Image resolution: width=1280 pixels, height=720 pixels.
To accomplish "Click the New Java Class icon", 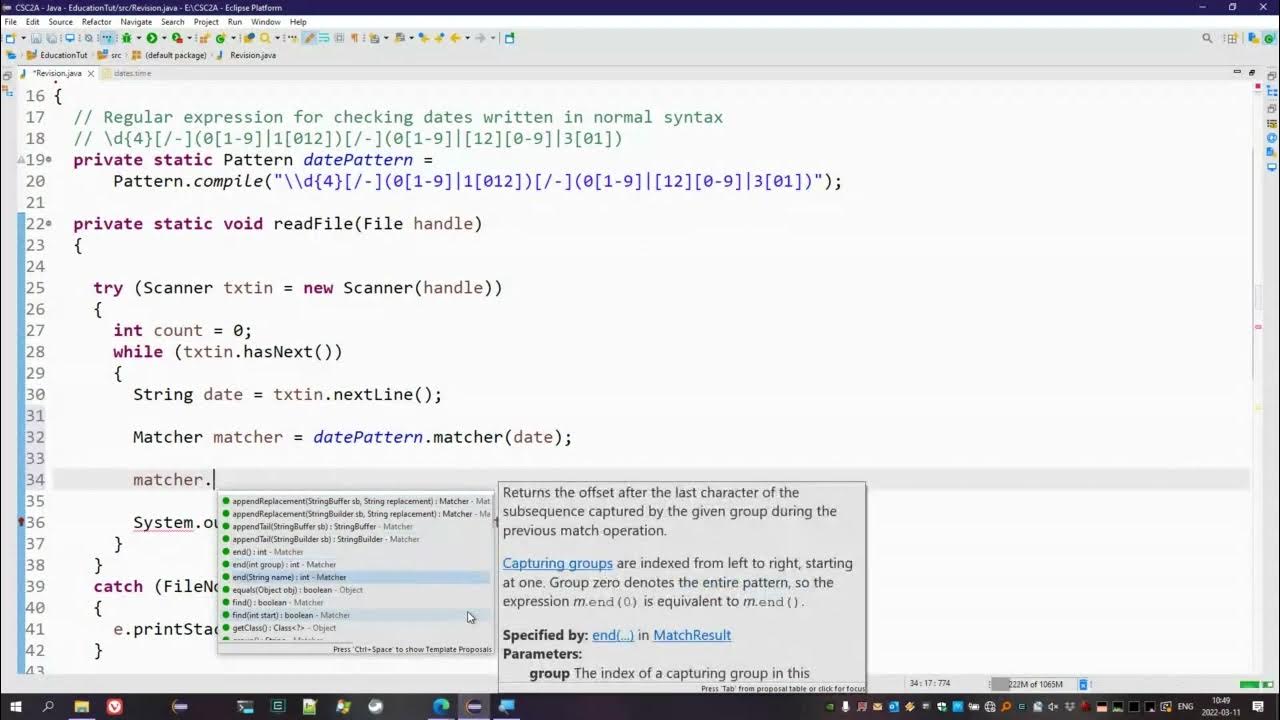I will (221, 38).
